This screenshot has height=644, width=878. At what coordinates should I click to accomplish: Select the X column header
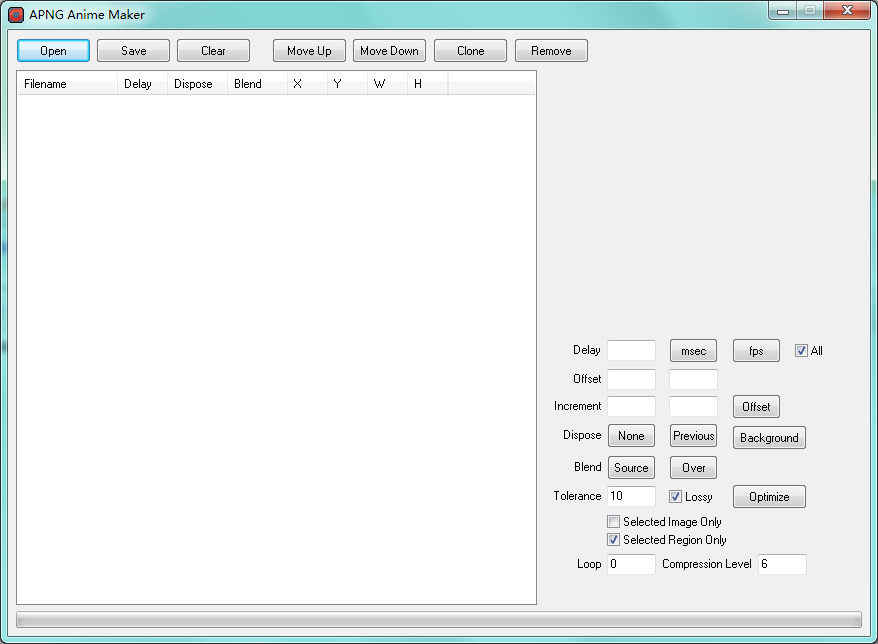click(x=307, y=84)
